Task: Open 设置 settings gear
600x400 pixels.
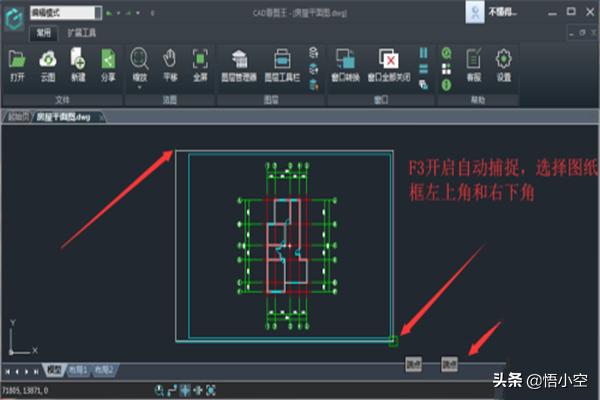Action: [504, 59]
